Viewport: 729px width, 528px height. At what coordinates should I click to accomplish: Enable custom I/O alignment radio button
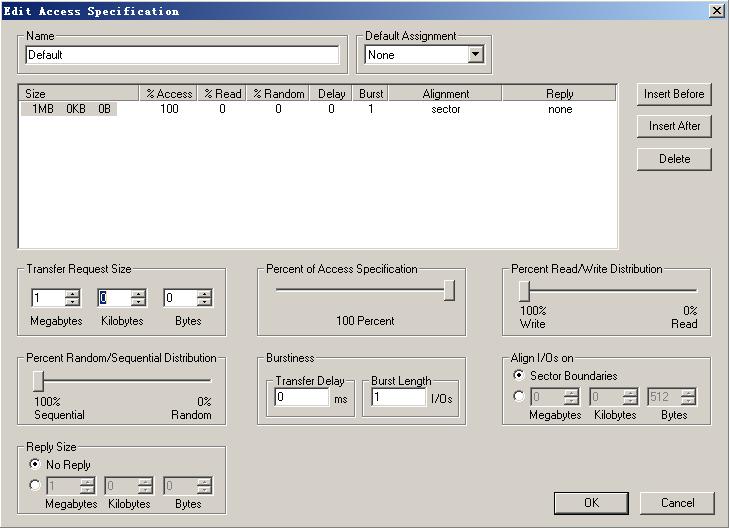518,396
